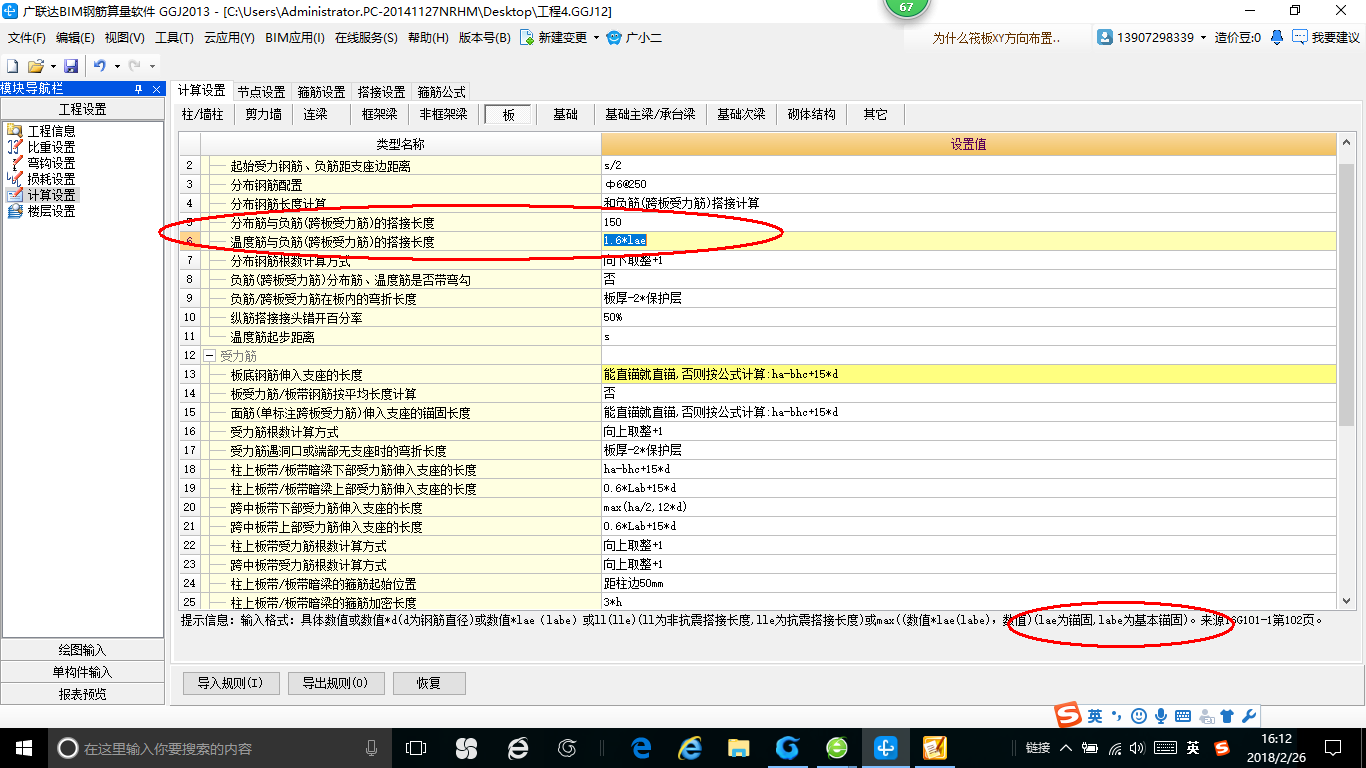
Task: Open the Undo history dropdown arrow
Action: point(117,66)
